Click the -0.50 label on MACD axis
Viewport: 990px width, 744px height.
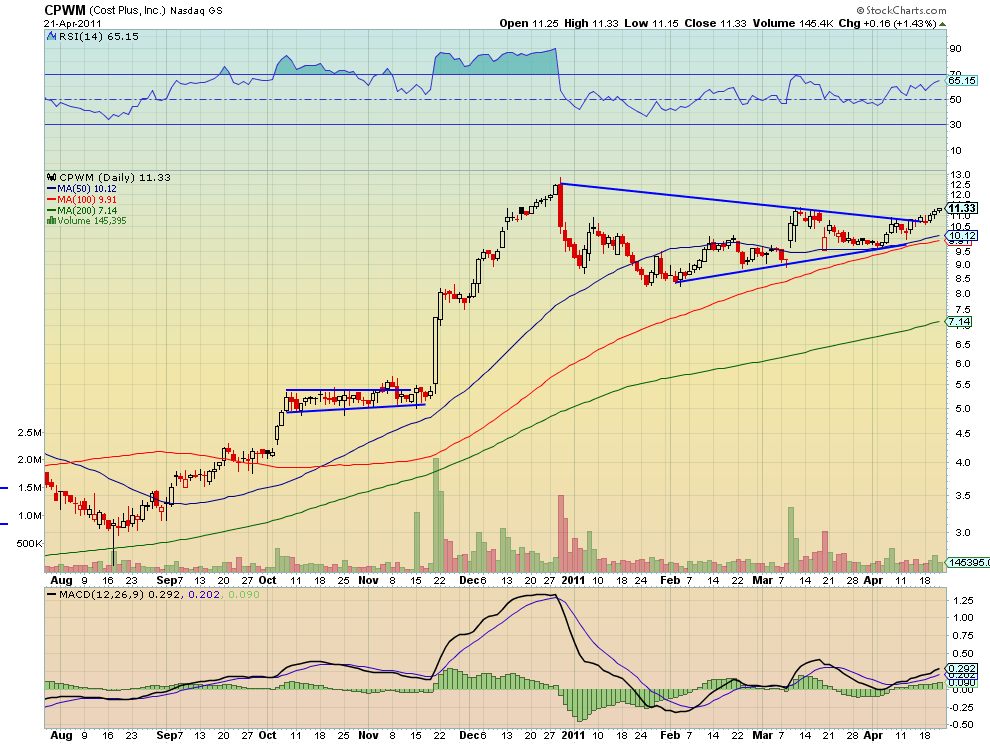[961, 724]
